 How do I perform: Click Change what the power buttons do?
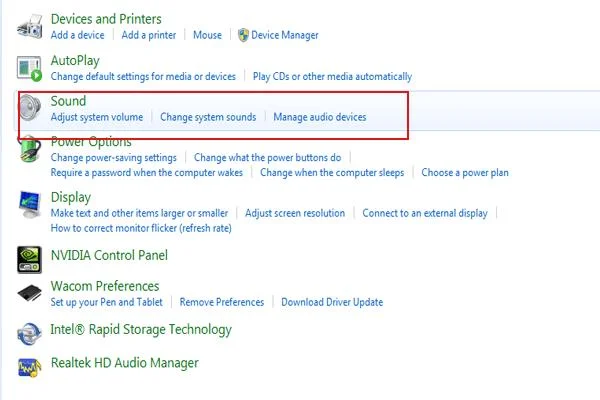tap(267, 157)
